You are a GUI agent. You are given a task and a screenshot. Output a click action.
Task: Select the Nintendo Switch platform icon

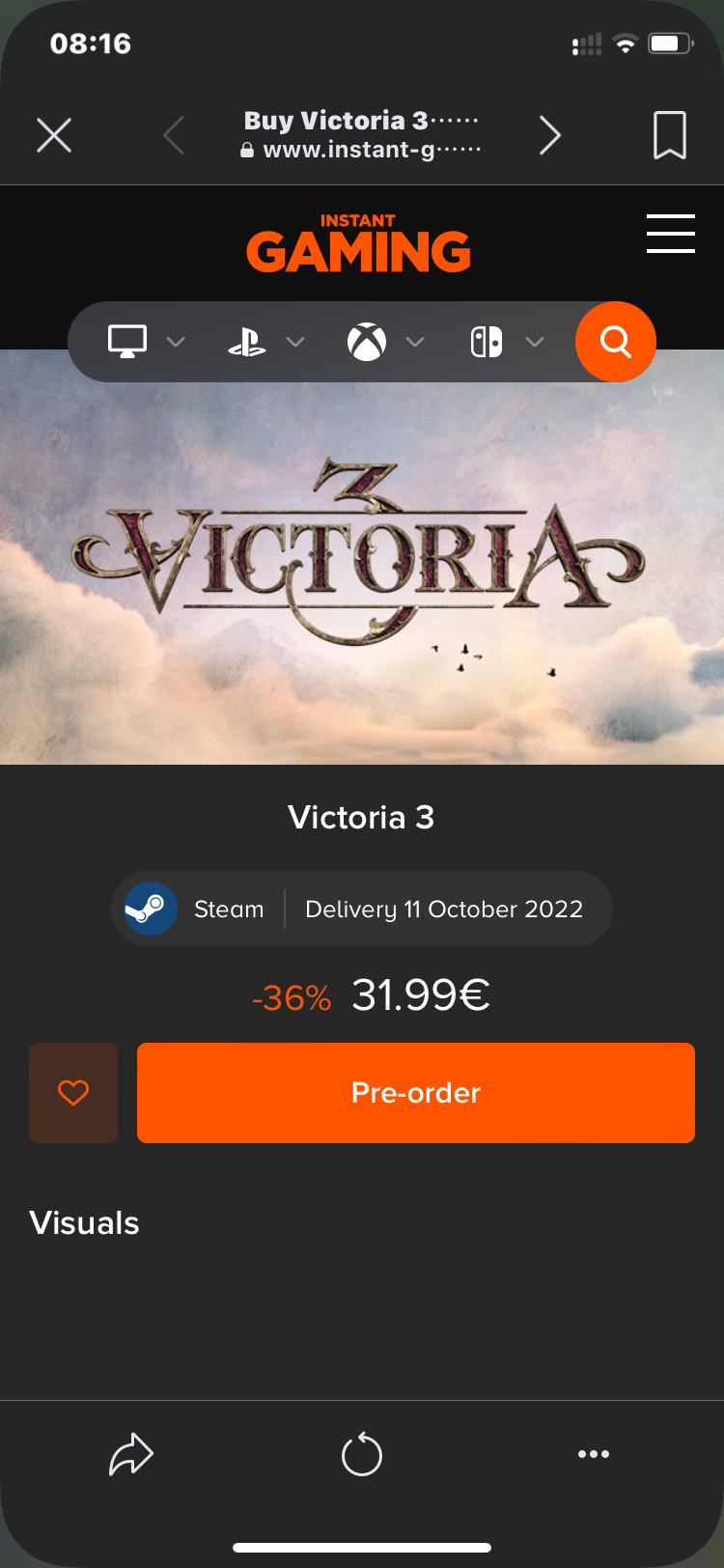pyautogui.click(x=487, y=342)
